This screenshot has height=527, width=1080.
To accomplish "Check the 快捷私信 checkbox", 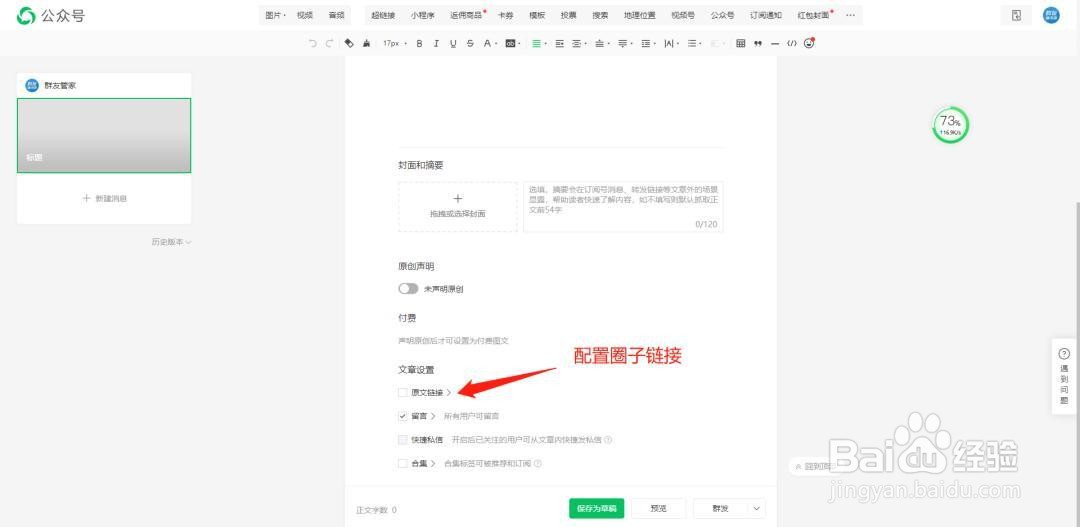I will 403,440.
